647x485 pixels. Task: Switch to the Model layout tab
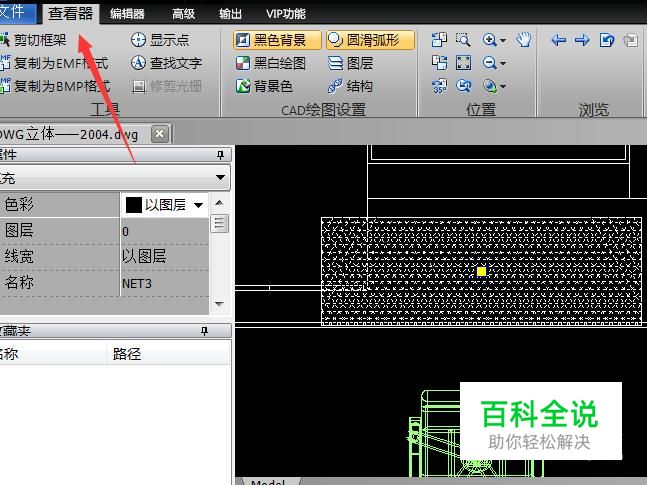268,481
